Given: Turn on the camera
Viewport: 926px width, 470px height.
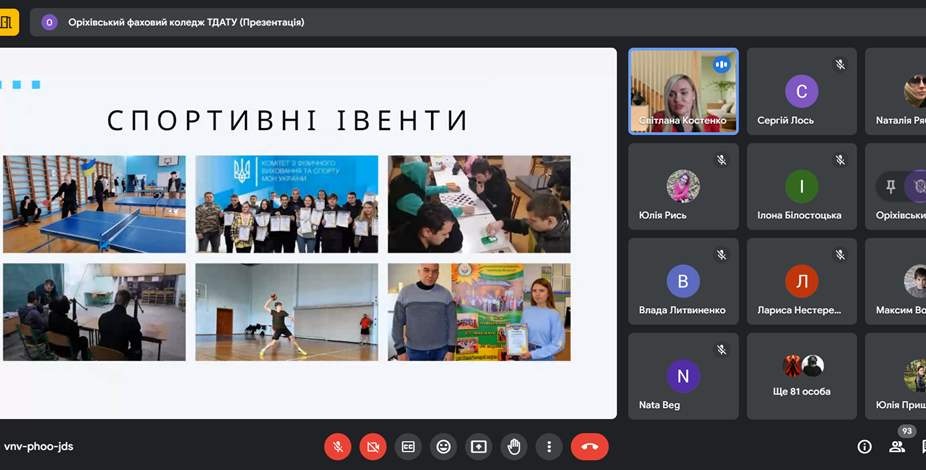Looking at the screenshot, I should (373, 446).
